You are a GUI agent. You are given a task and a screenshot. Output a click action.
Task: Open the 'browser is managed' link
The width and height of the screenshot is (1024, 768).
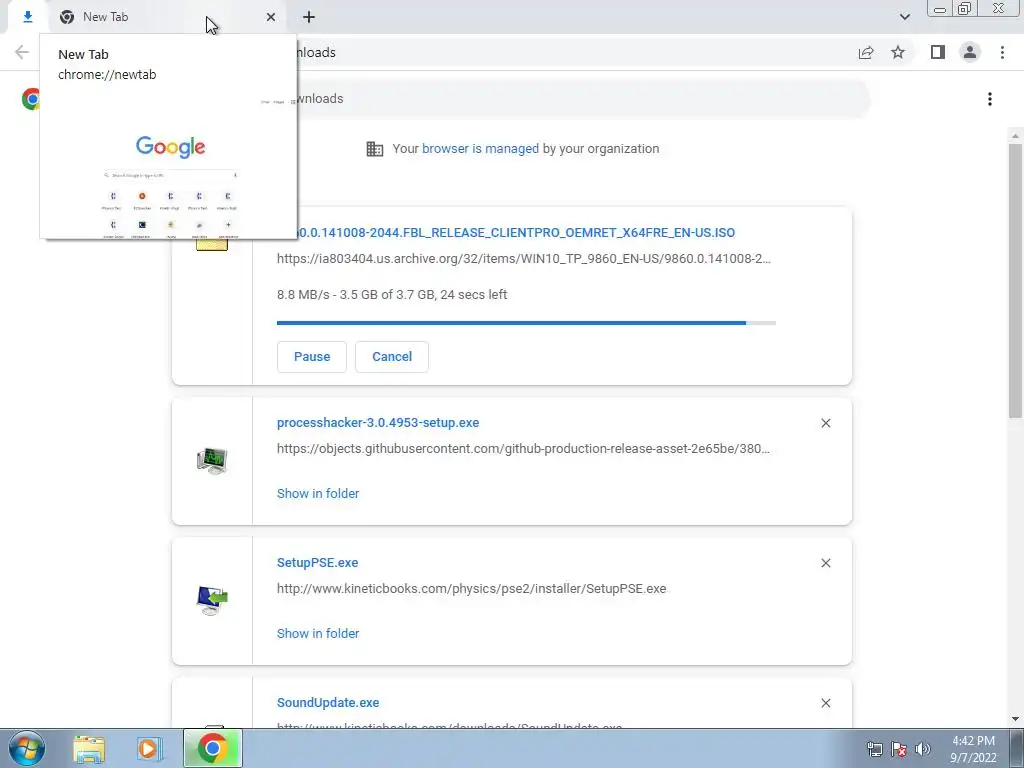click(480, 149)
